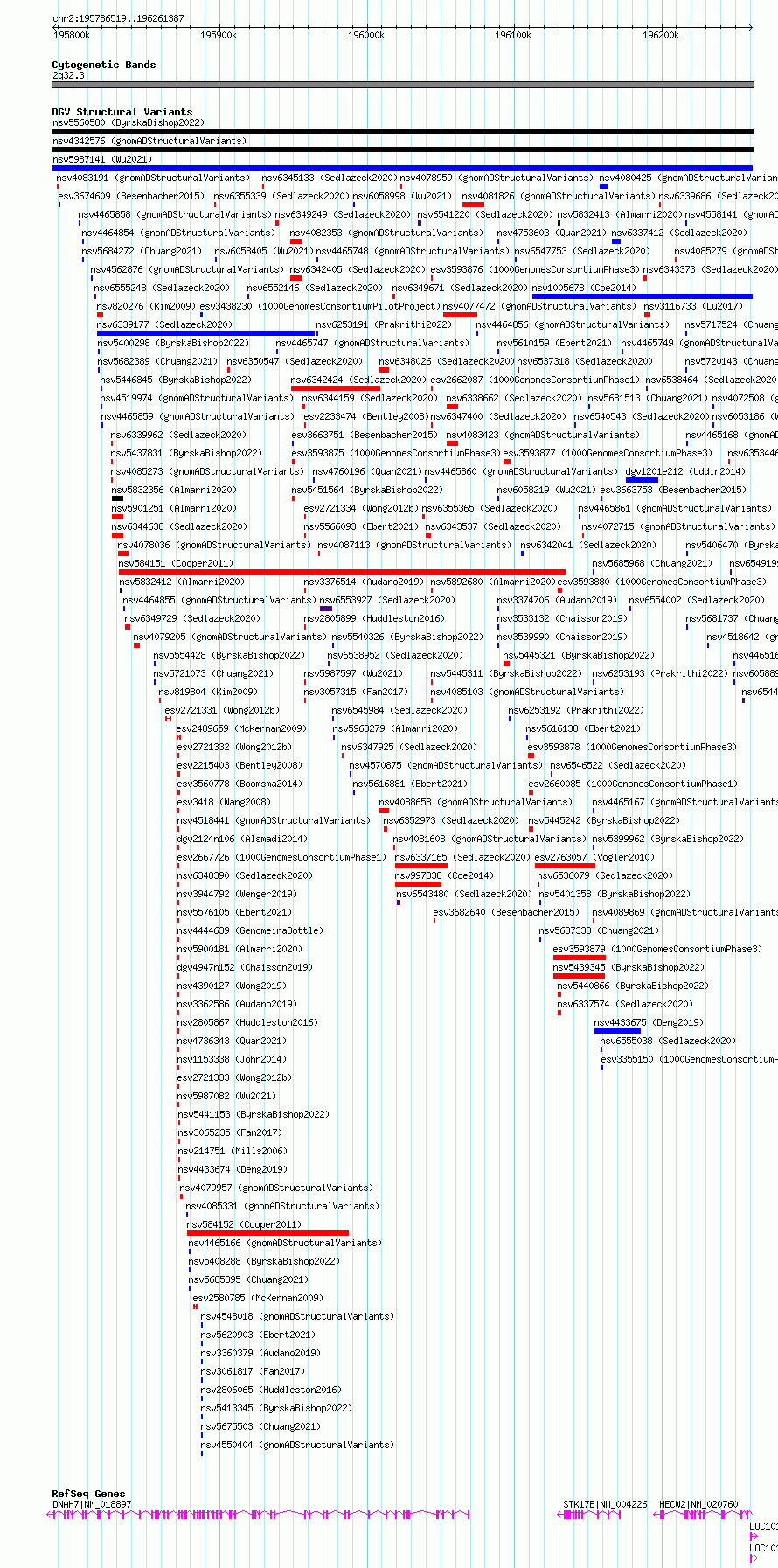
Task: Select esv2489659 (McKernan2009) label
Action: coord(242,728)
